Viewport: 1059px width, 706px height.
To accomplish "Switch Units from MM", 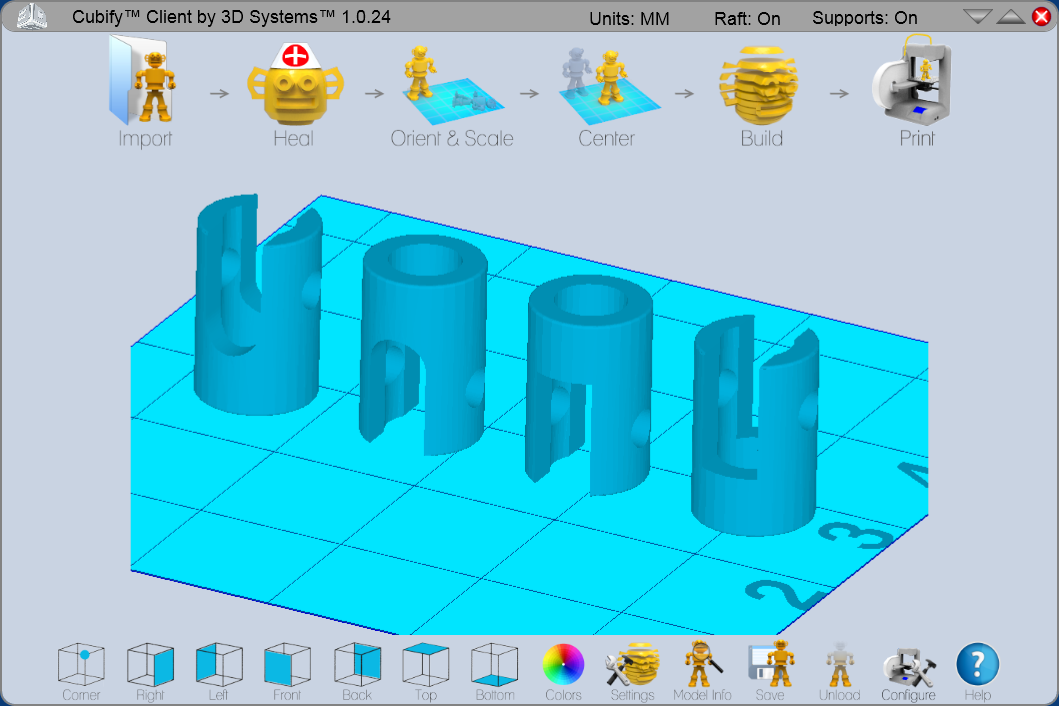I will tap(629, 17).
